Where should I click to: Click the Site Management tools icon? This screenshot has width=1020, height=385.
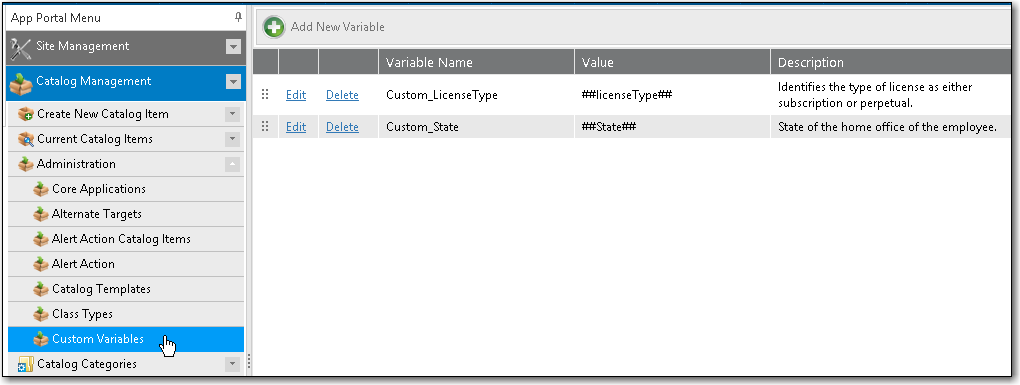21,47
